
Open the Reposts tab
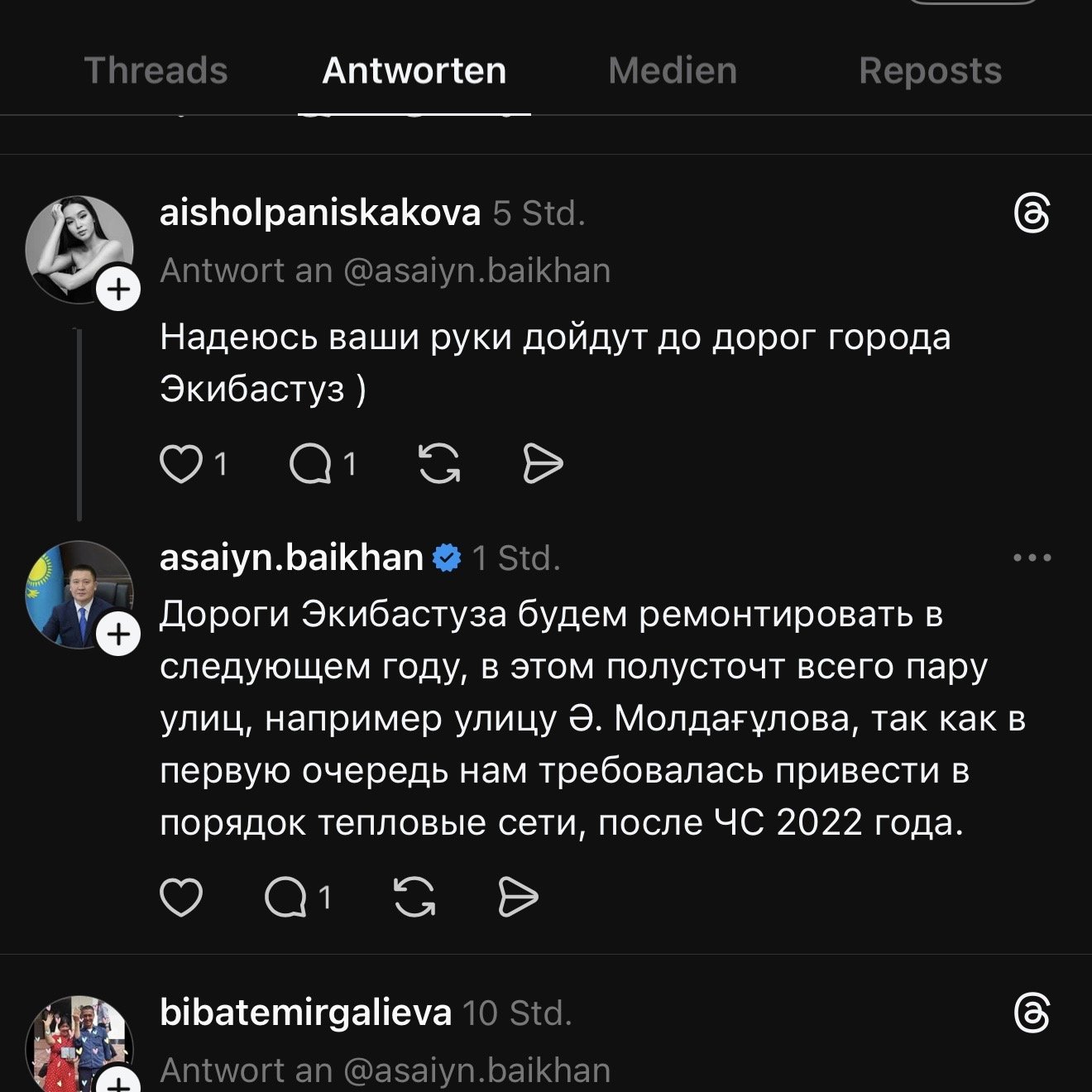coord(930,71)
